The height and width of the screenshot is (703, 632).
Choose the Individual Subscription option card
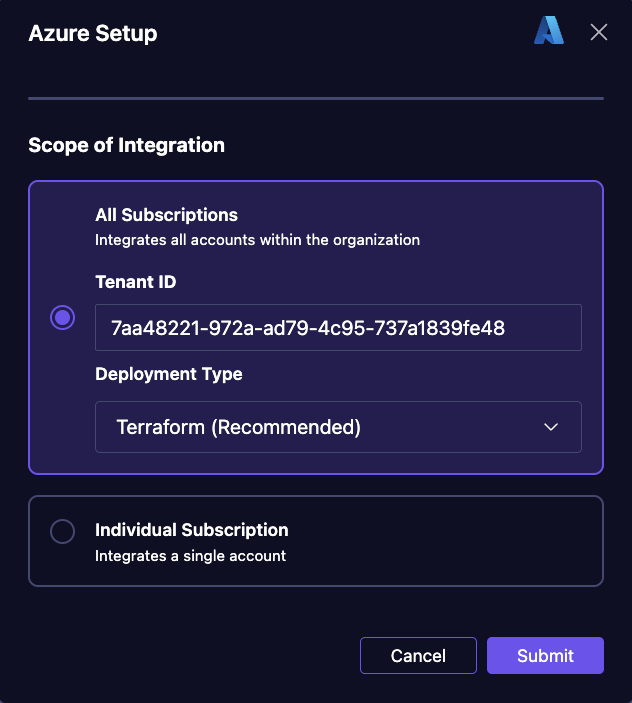(x=316, y=541)
